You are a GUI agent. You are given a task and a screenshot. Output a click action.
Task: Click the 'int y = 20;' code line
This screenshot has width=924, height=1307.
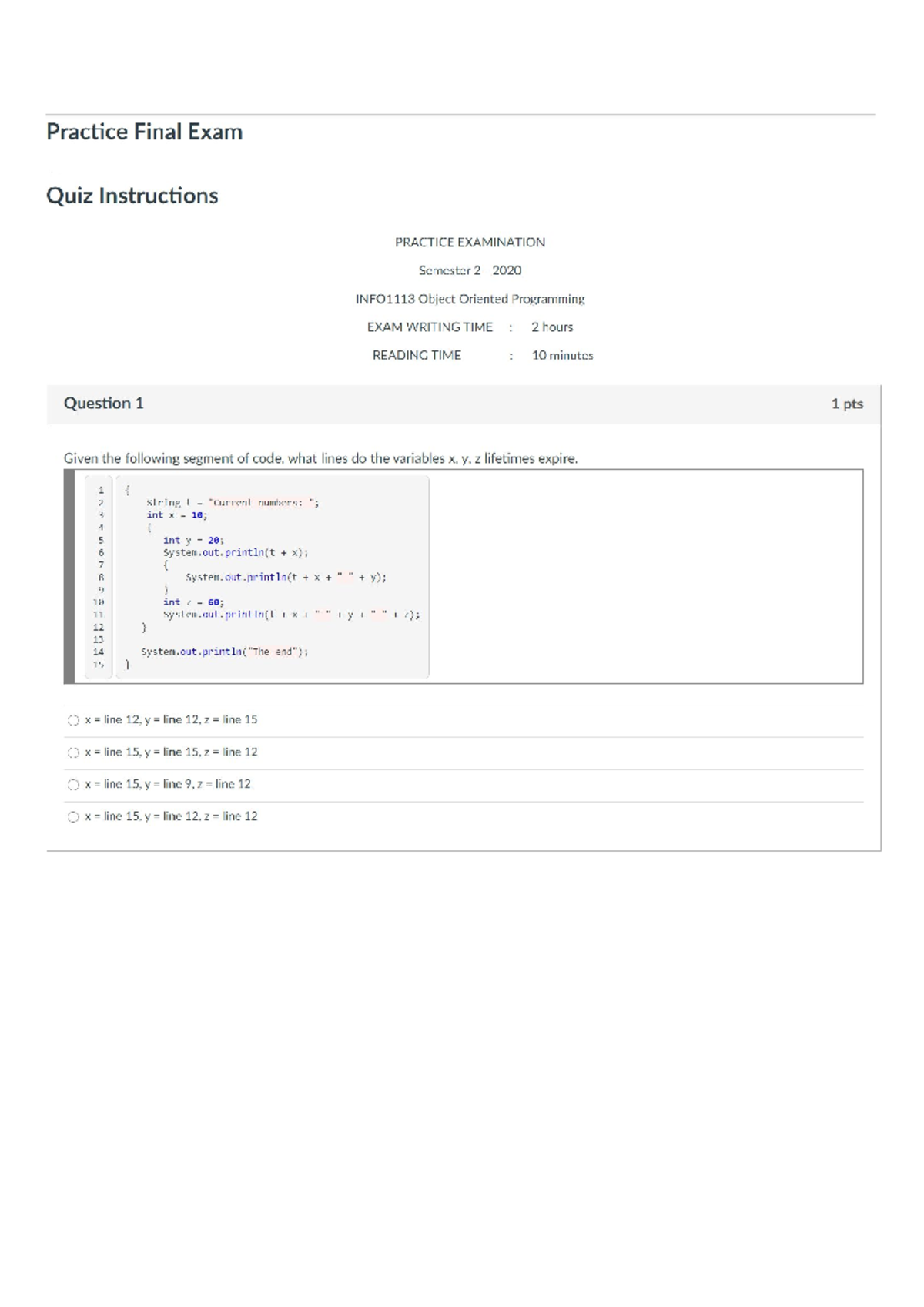pos(193,541)
